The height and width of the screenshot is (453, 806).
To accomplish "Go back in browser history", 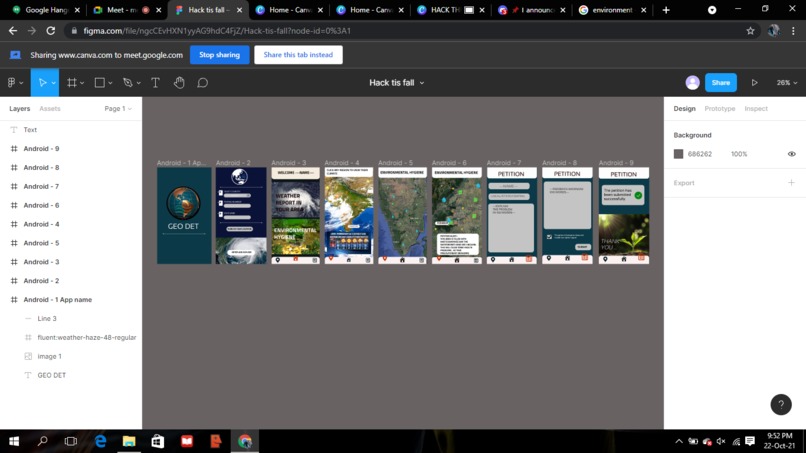I will coord(13,31).
